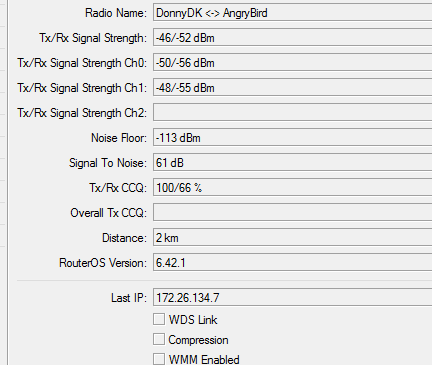Image resolution: width=432 pixels, height=365 pixels.
Task: Click the Tx/Rx Signal Strength field
Action: 293,38
